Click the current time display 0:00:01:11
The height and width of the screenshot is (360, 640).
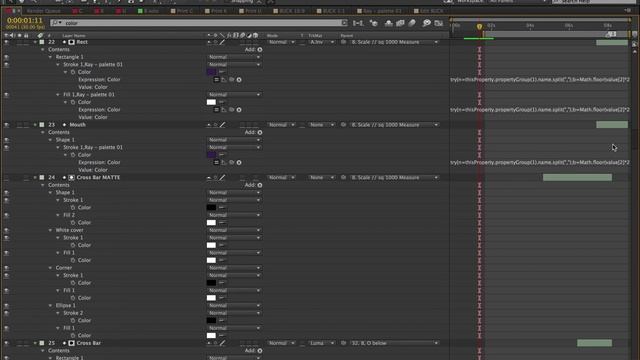coord(24,20)
